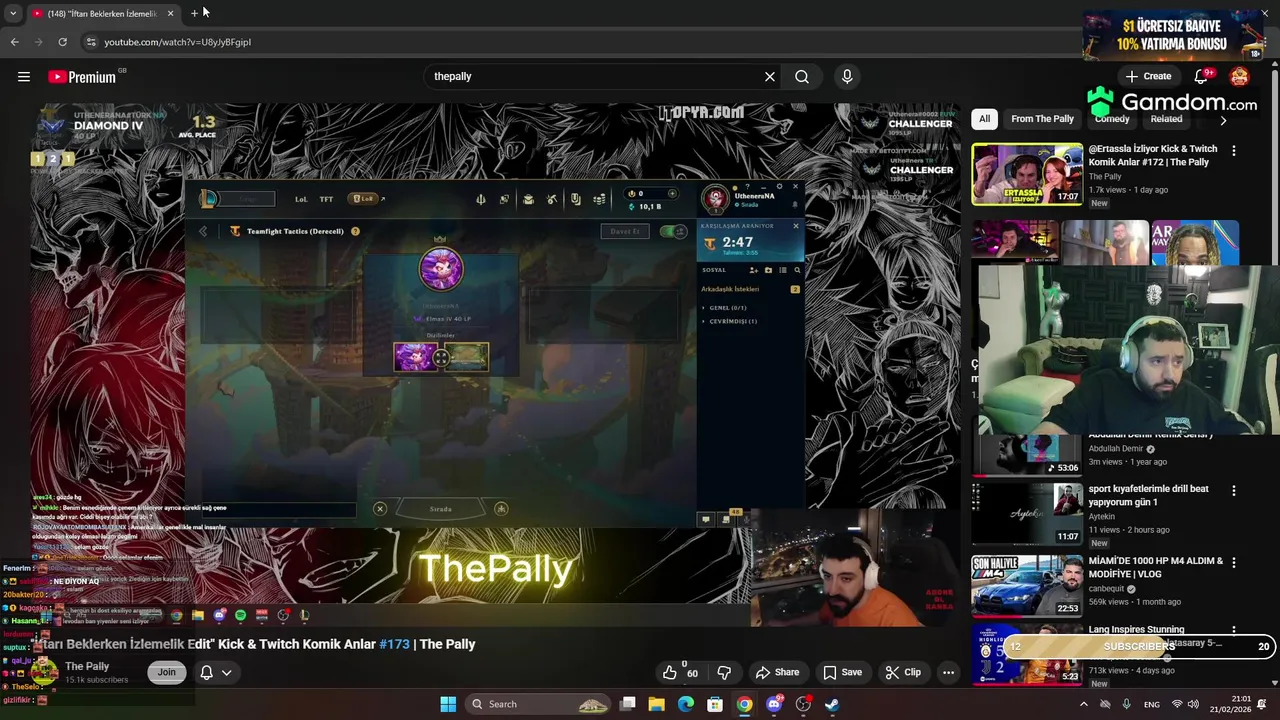
Task: Click the browser address bar URL
Action: (x=178, y=42)
